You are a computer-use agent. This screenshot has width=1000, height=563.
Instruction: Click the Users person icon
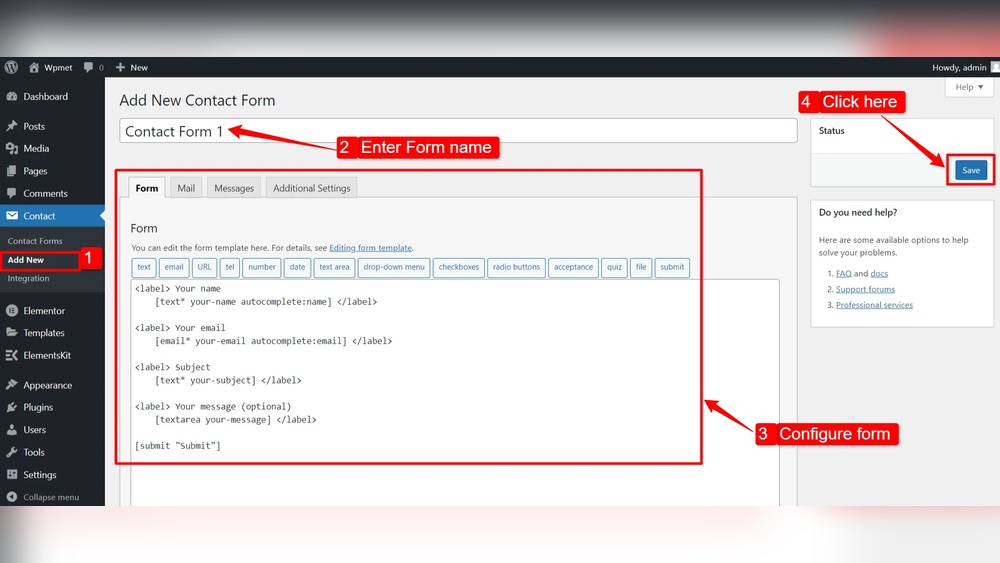[11, 430]
